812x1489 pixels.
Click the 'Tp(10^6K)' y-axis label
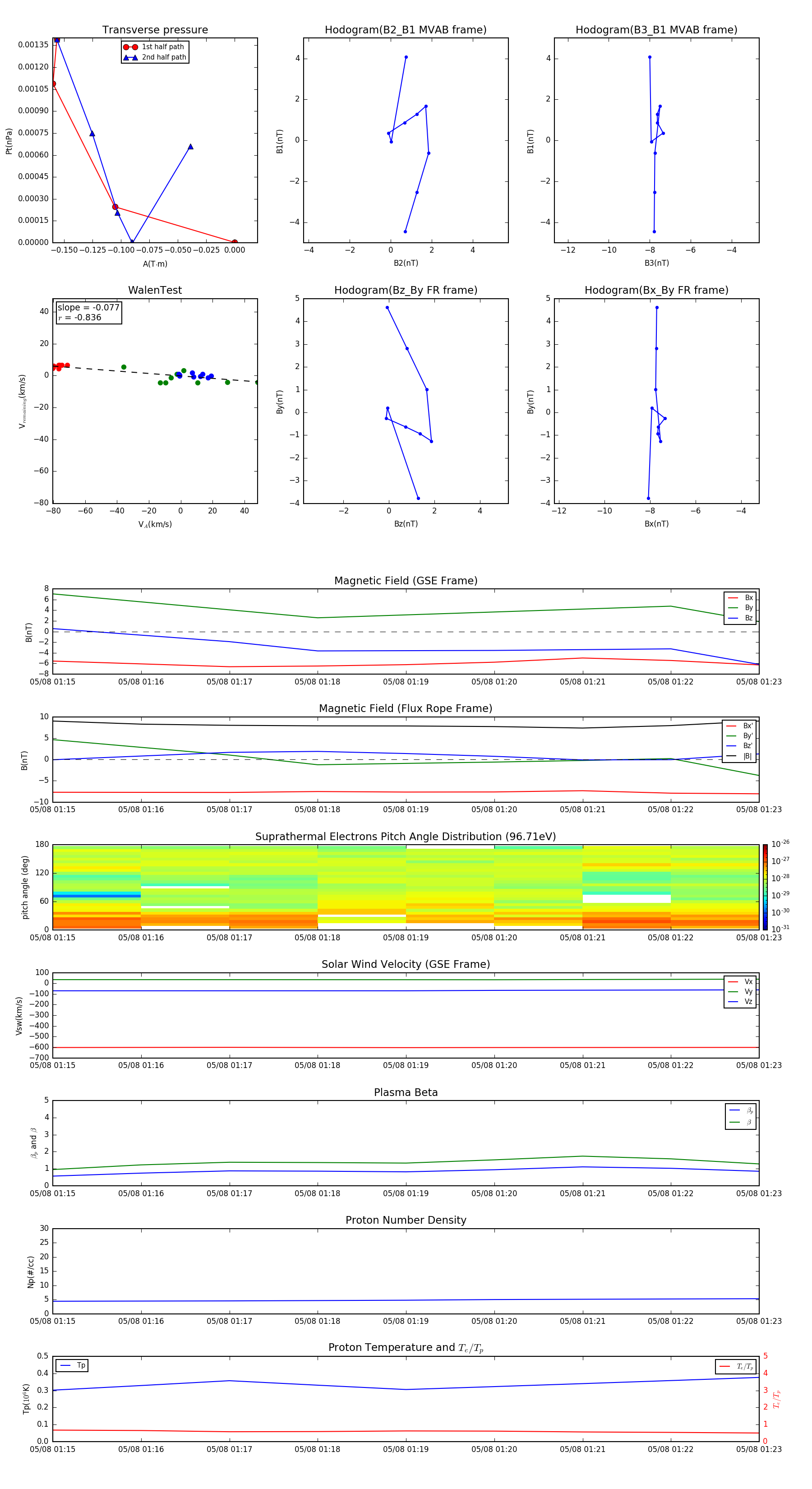[x=26, y=1399]
